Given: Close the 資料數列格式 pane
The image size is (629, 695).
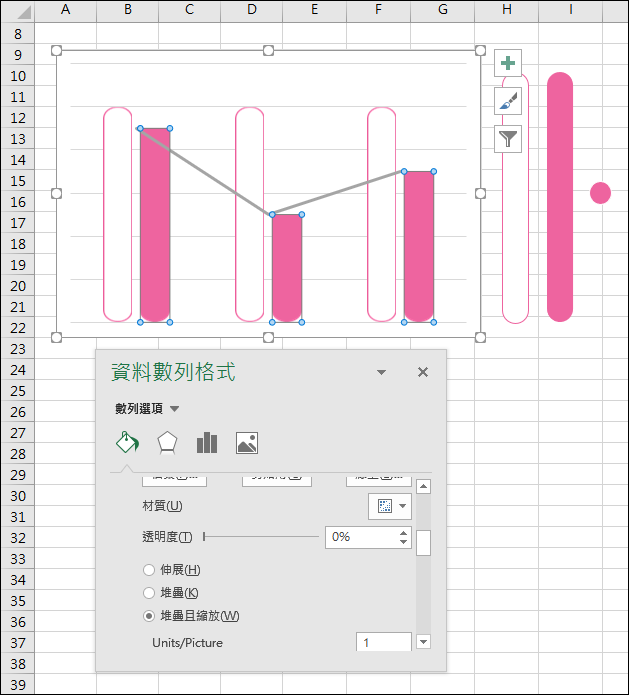Looking at the screenshot, I should pos(423,372).
